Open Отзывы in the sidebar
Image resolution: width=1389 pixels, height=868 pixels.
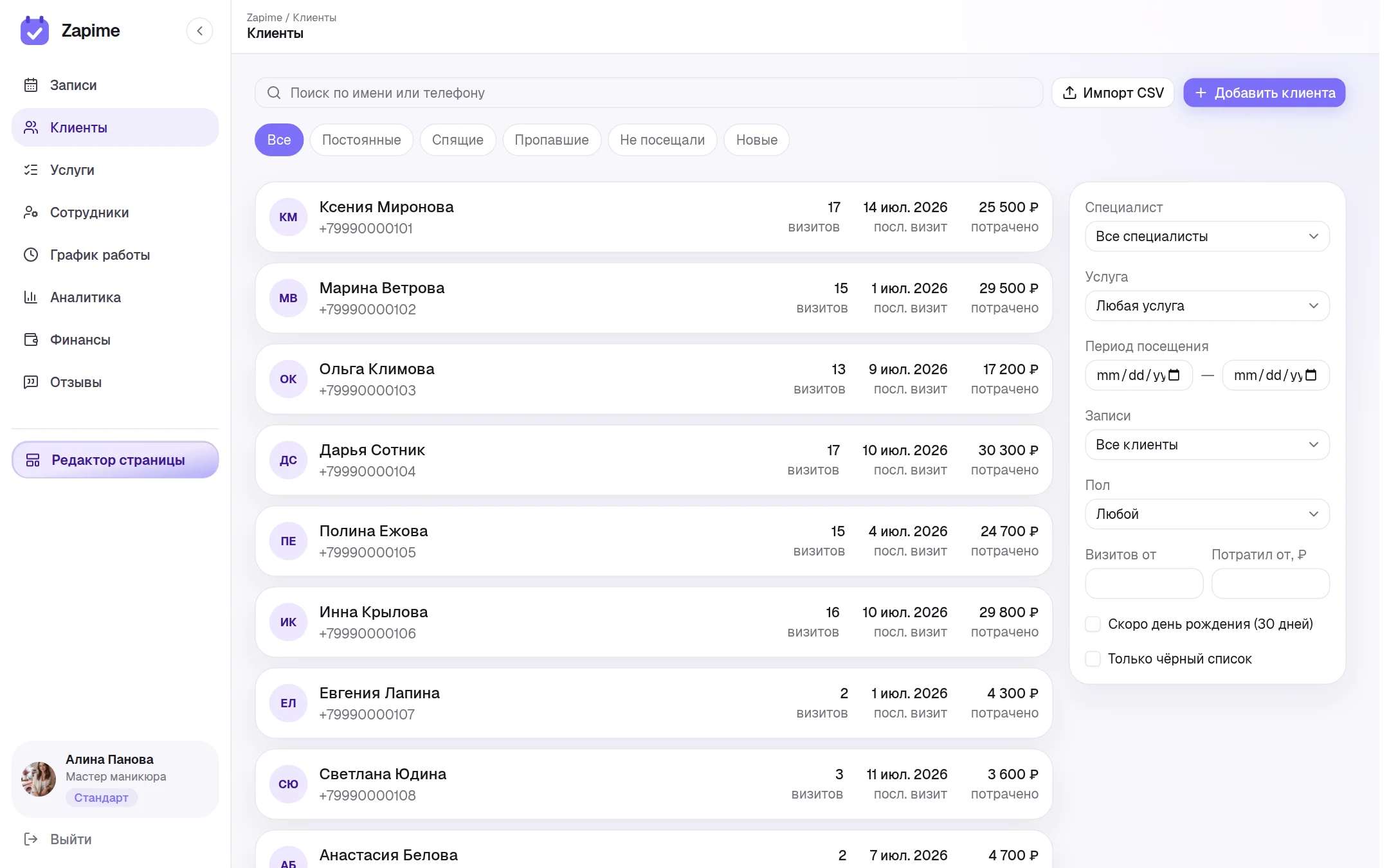[x=115, y=382]
